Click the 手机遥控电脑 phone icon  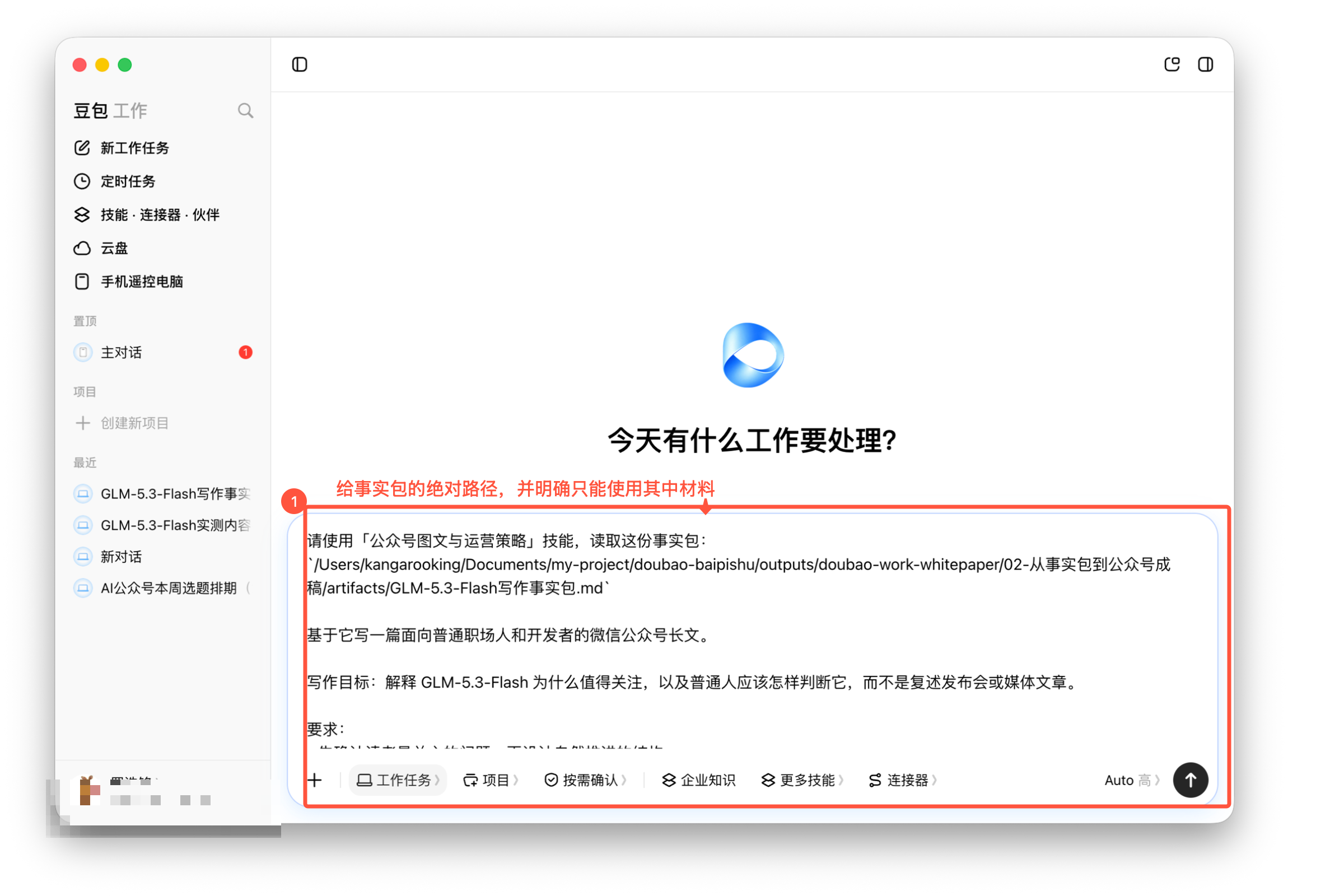click(82, 281)
